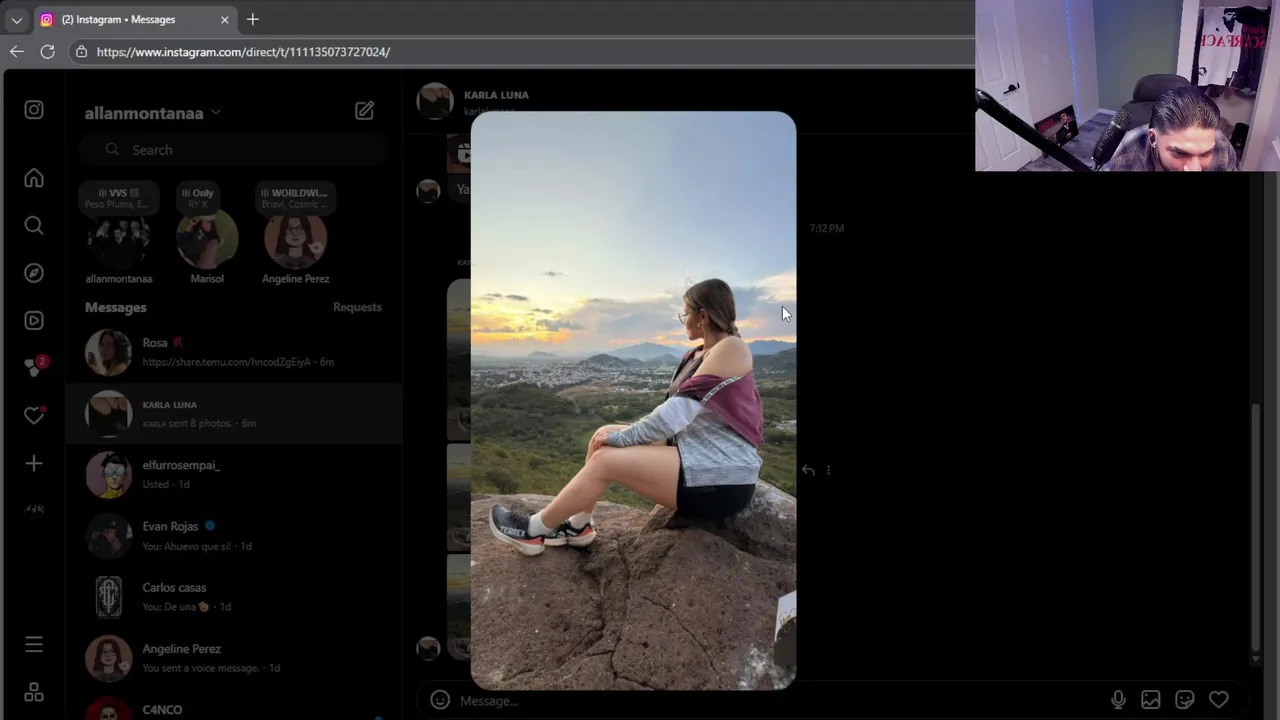Open Marisol's note avatar
Viewport: 1280px width, 720px height.
coord(207,241)
